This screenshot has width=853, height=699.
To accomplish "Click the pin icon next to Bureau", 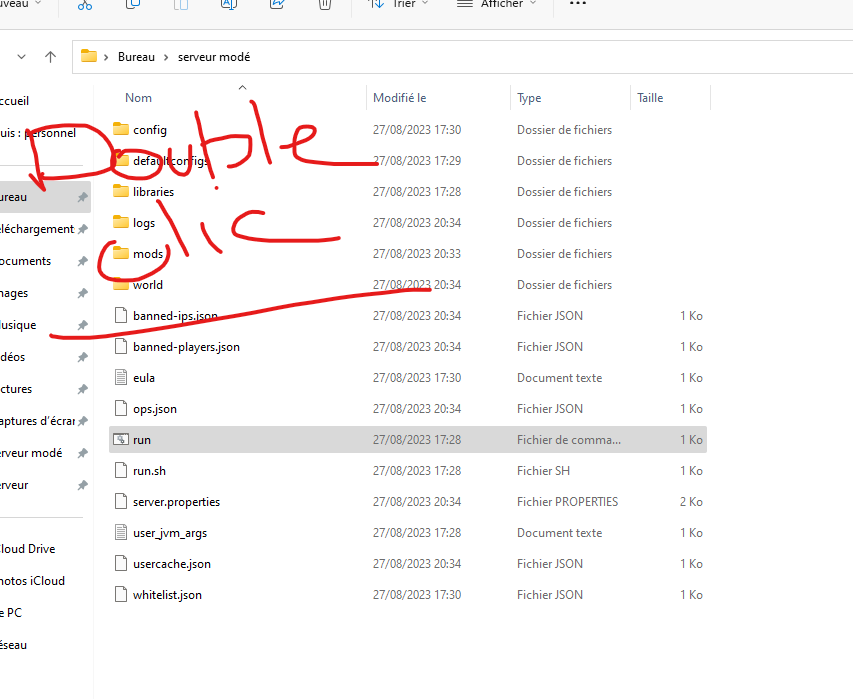I will (x=82, y=197).
